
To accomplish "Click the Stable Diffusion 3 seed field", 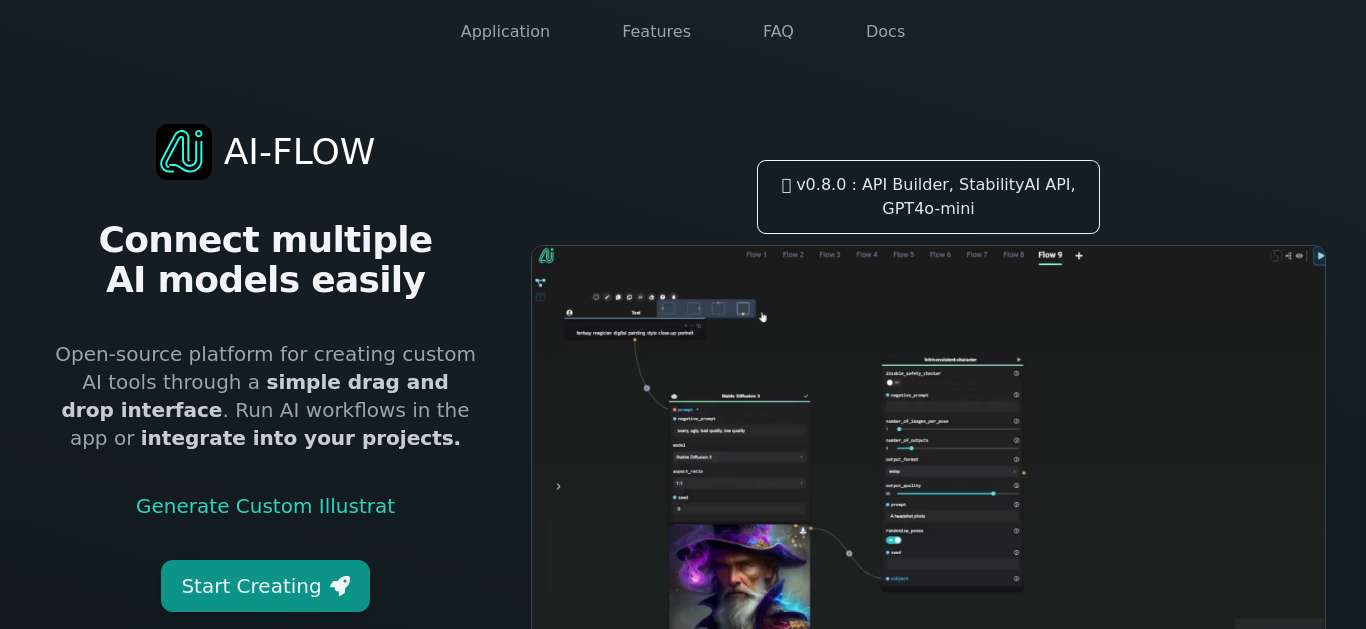I will [739, 509].
